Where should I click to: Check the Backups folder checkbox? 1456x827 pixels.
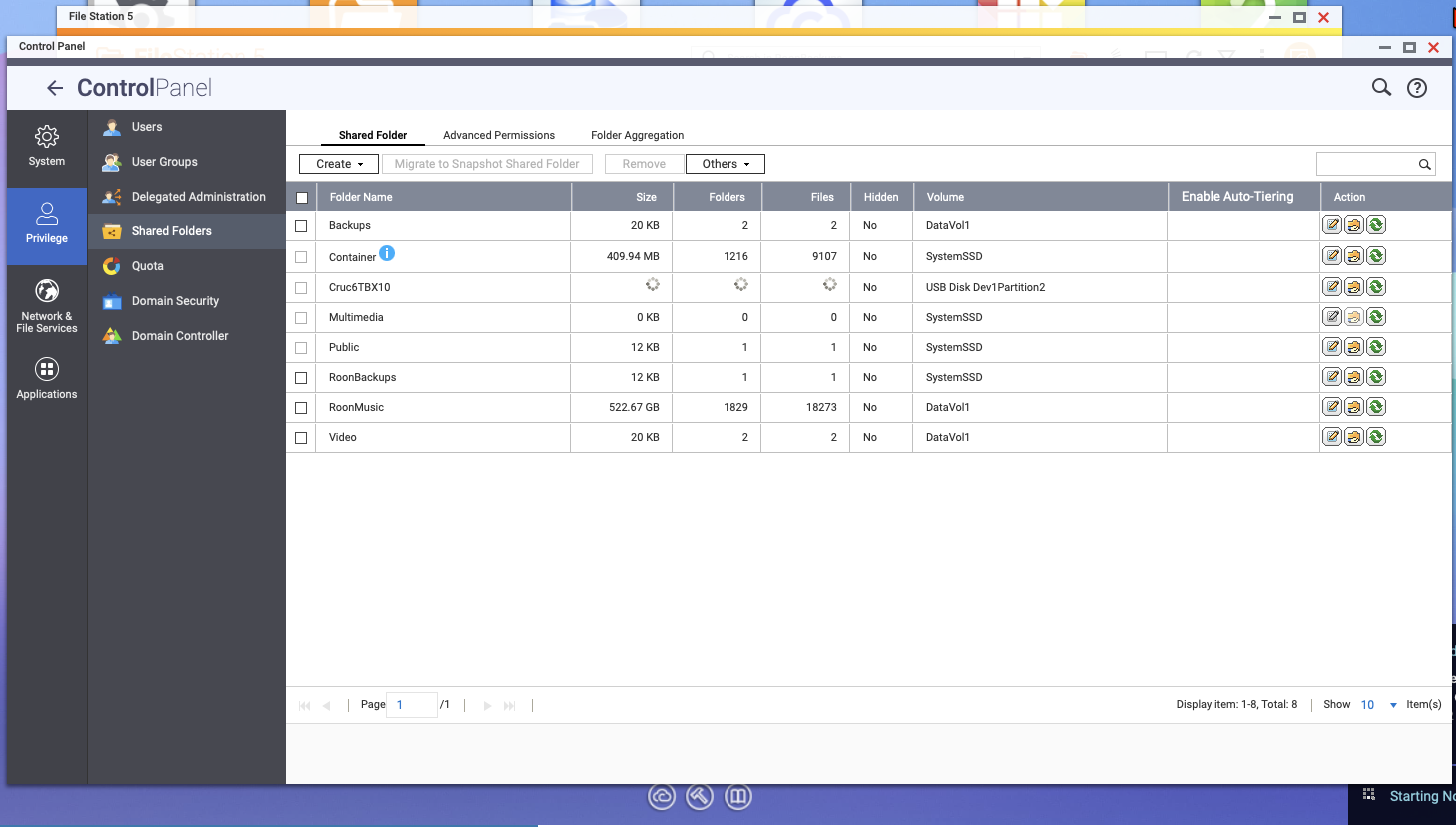tap(301, 226)
